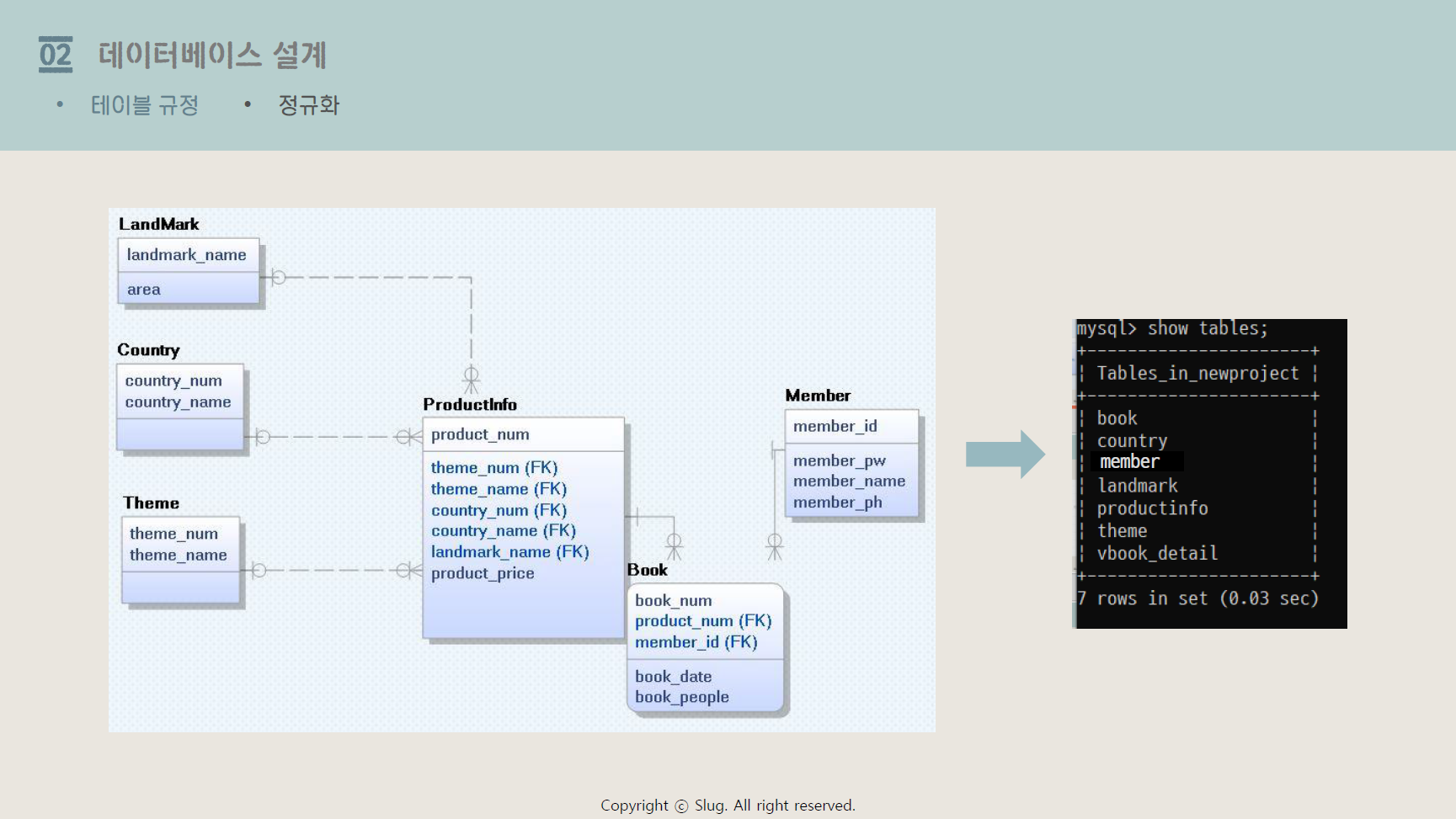Select the 테이블 규정 section label
The image size is (1456, 819).
point(145,105)
